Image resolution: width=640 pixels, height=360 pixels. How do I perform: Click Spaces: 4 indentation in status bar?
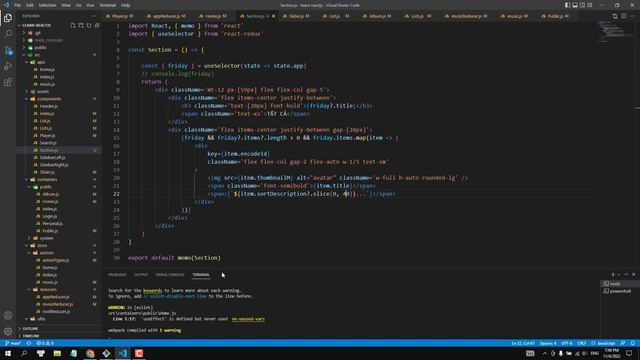click(x=548, y=343)
